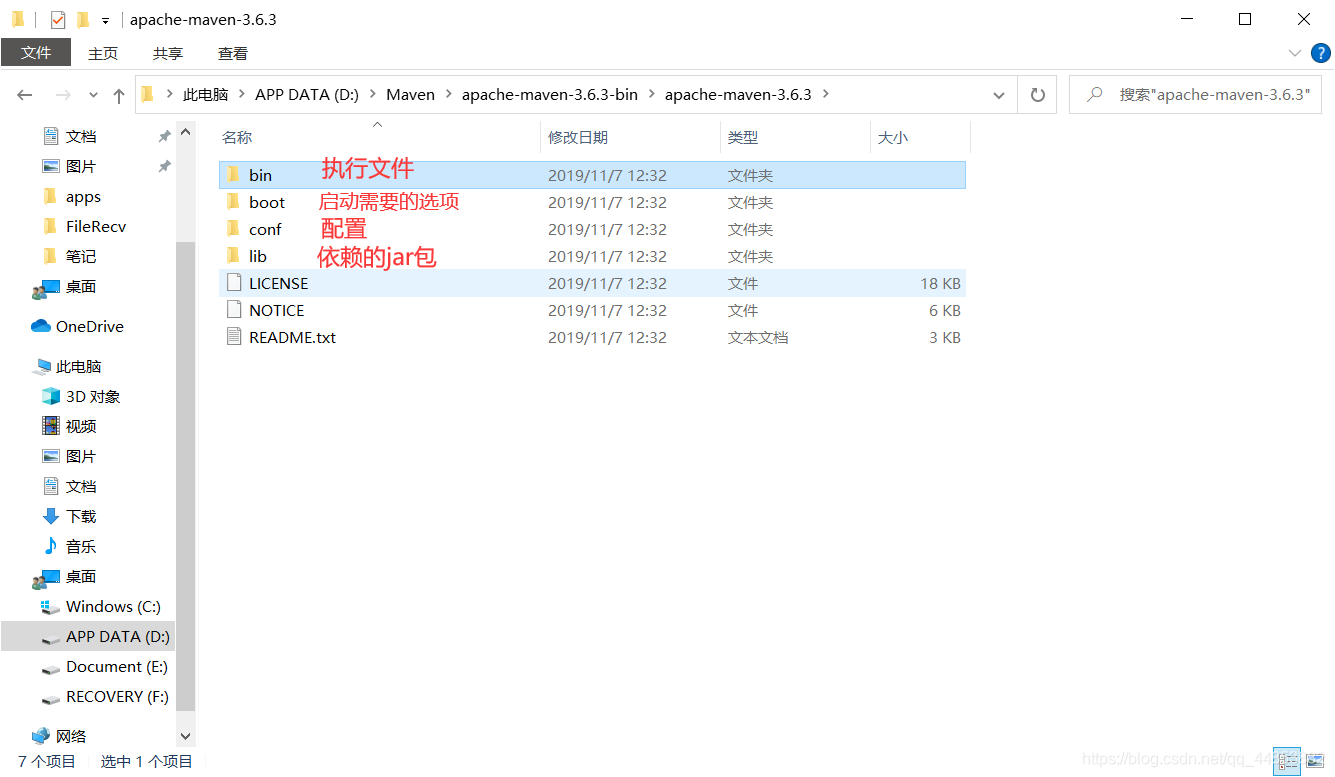Switch to the 共享 ribbon tab
1335x777 pixels.
point(168,53)
